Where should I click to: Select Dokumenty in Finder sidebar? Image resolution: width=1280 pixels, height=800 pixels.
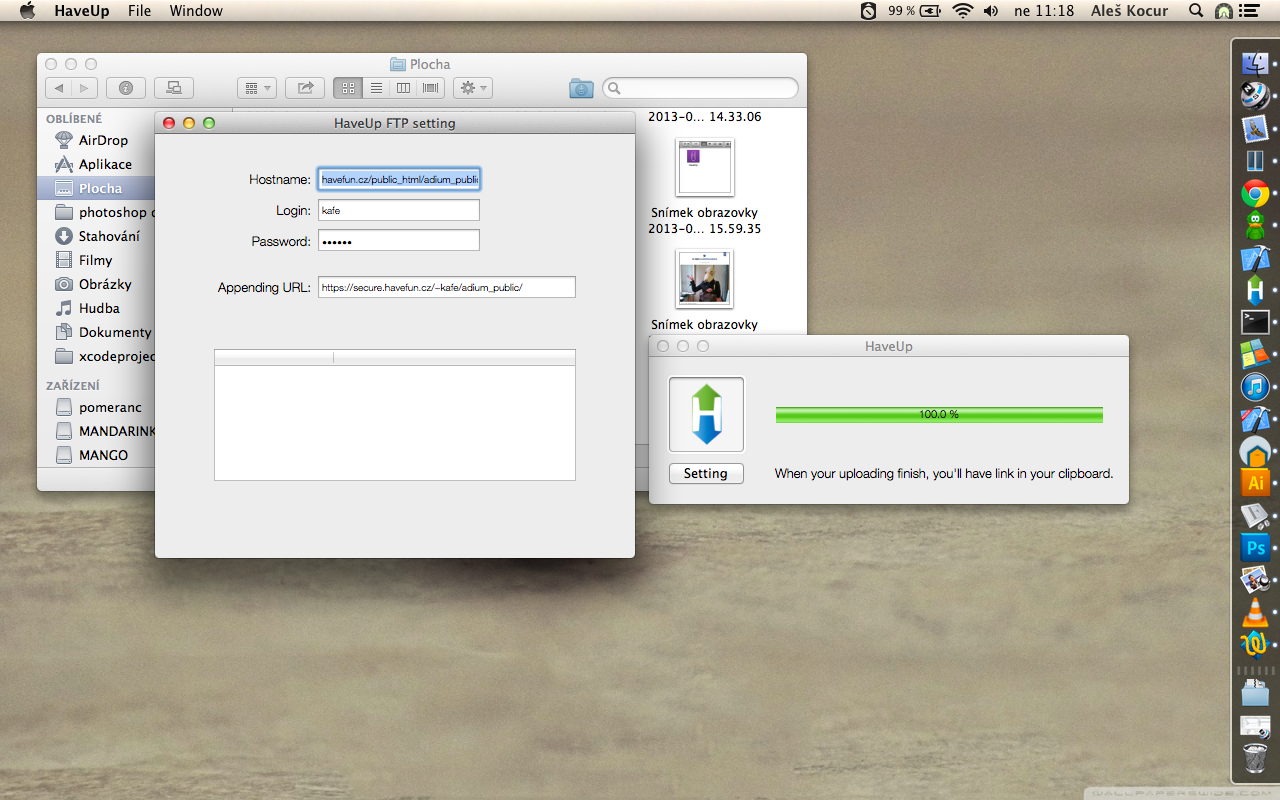(x=95, y=332)
